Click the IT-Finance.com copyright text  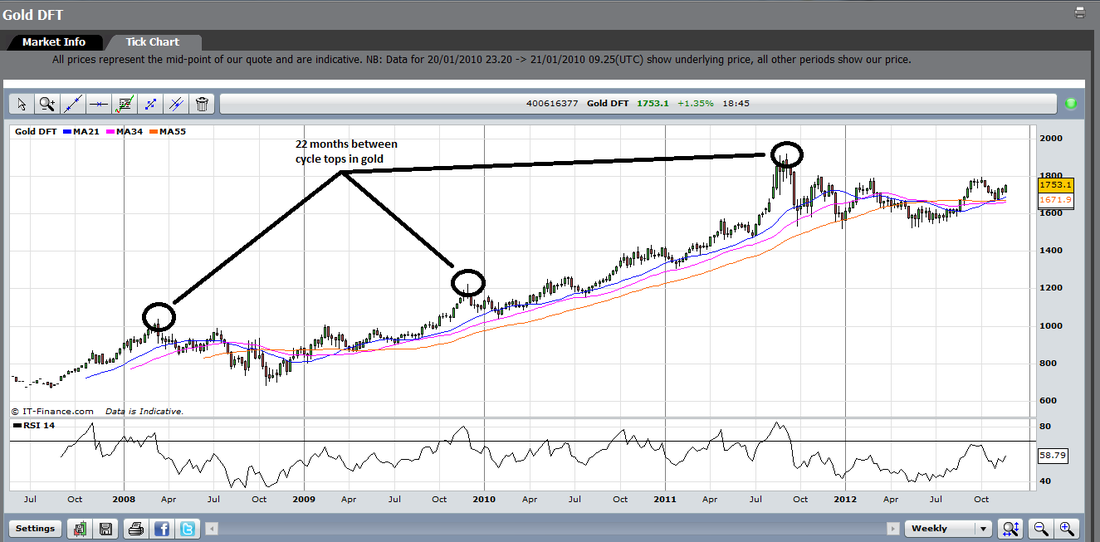(53, 412)
